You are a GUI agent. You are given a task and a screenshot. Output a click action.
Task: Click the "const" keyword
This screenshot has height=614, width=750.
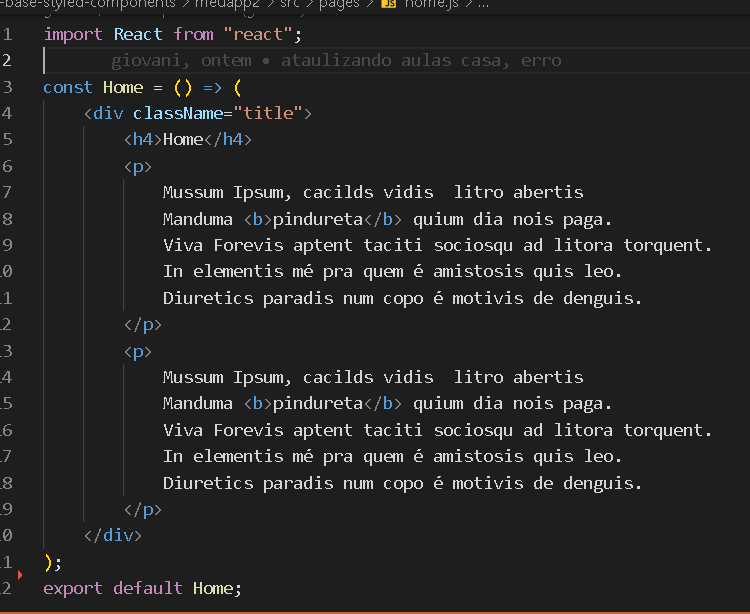click(67, 88)
